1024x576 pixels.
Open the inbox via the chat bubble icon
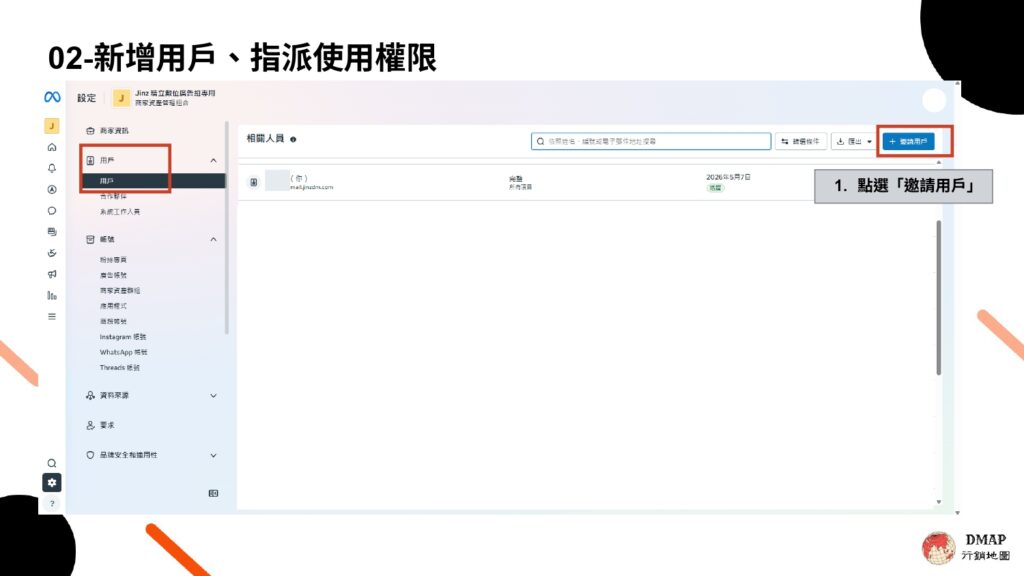52,211
